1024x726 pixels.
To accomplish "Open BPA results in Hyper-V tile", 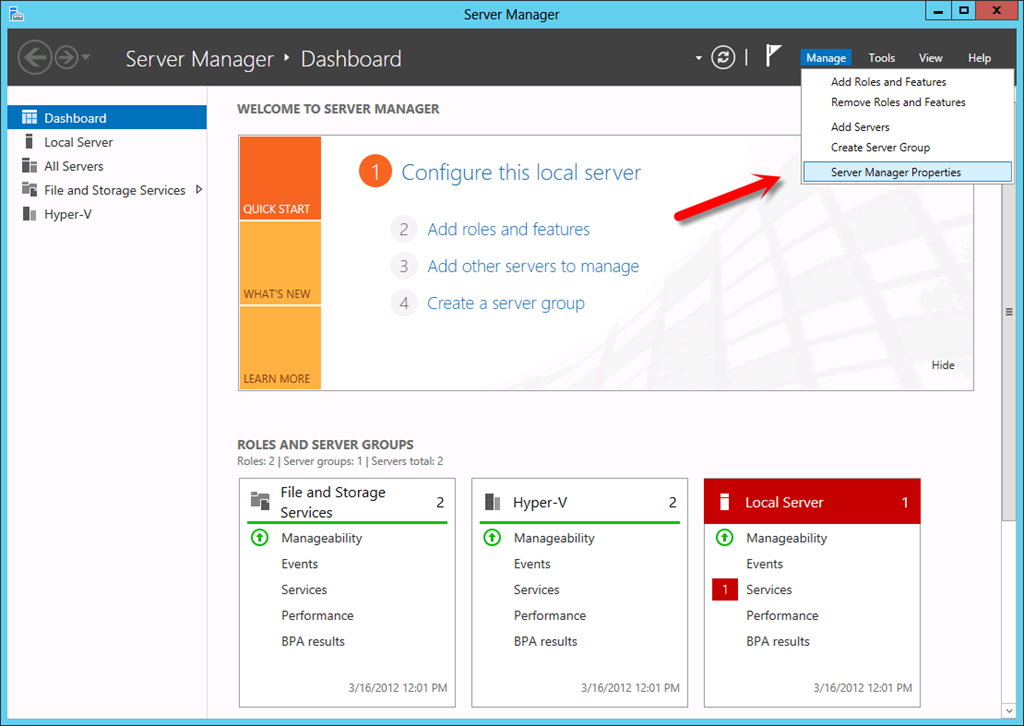I will (545, 642).
